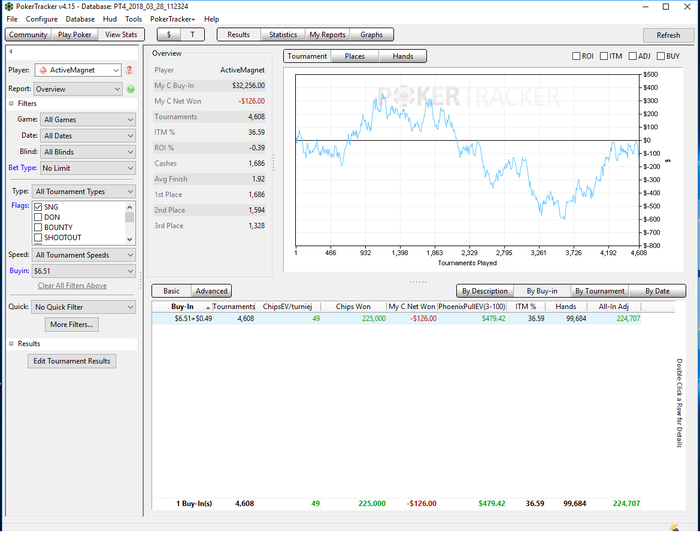The width and height of the screenshot is (700, 539).
Task: Click the green status icon next to Report
Action: coord(130,89)
